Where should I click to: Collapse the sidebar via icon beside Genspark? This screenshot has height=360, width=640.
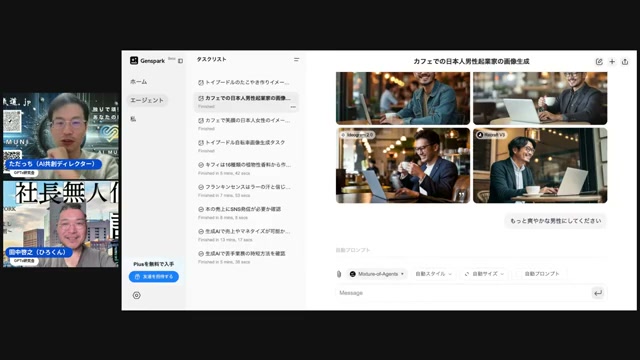pyautogui.click(x=180, y=61)
